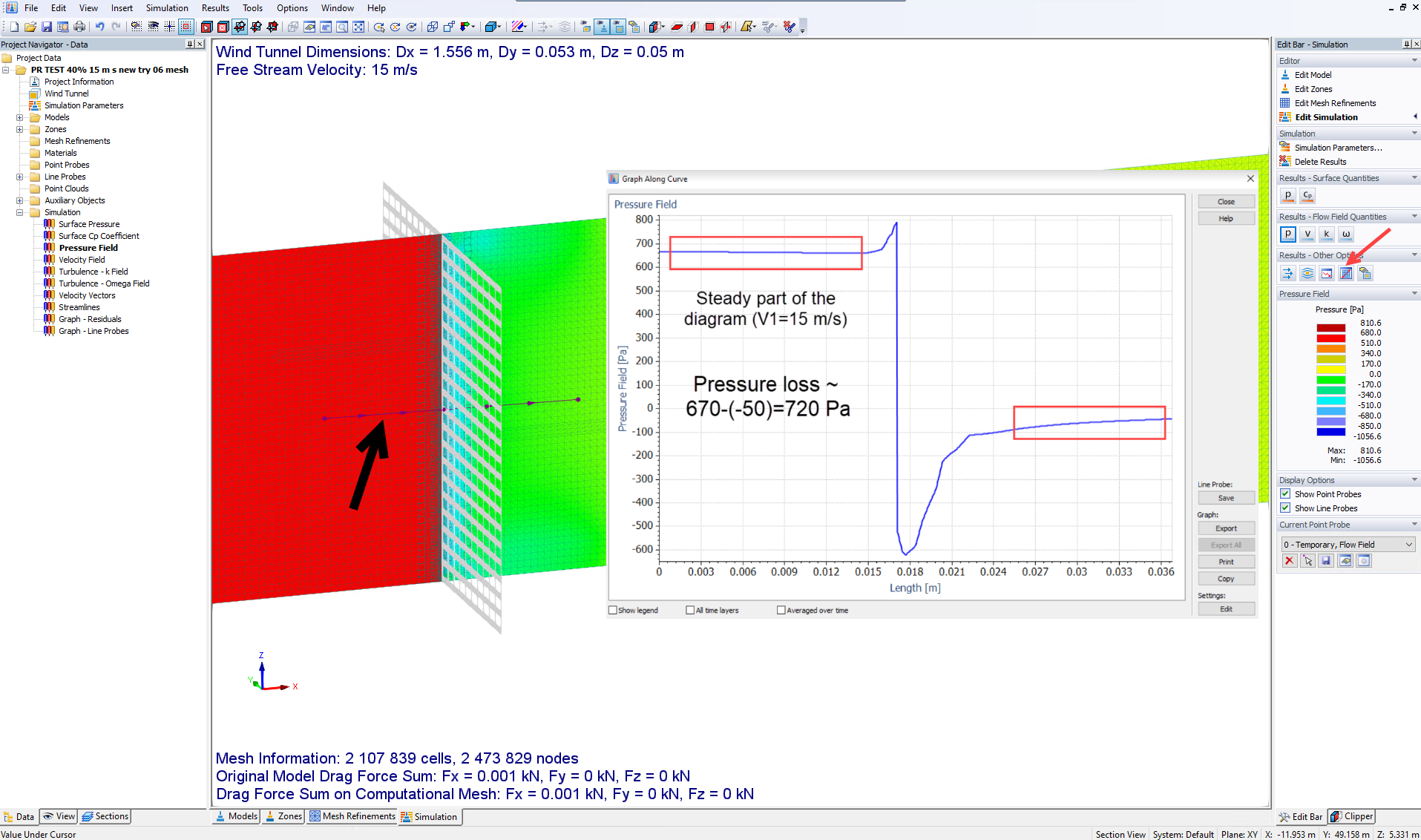The width and height of the screenshot is (1421, 840).
Task: Select surface Cp coefficient result button
Action: pyautogui.click(x=1307, y=196)
